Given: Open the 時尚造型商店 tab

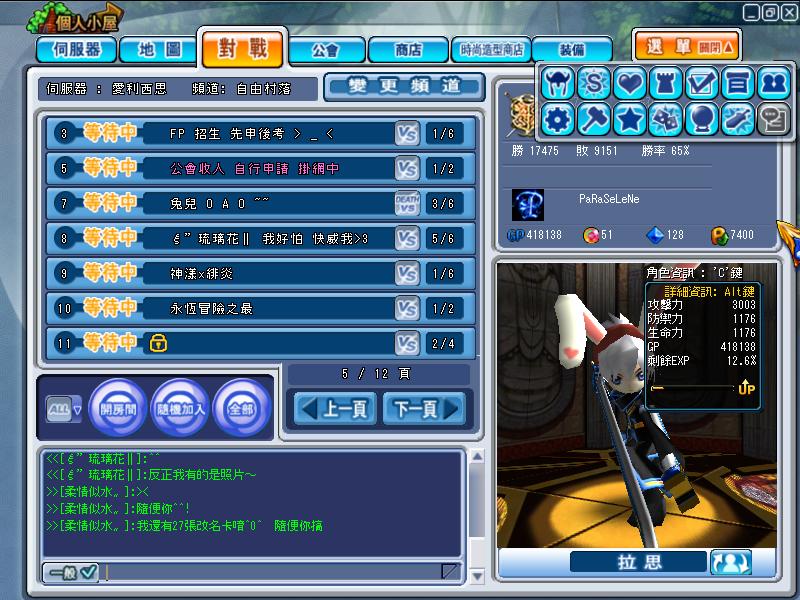Looking at the screenshot, I should point(491,50).
